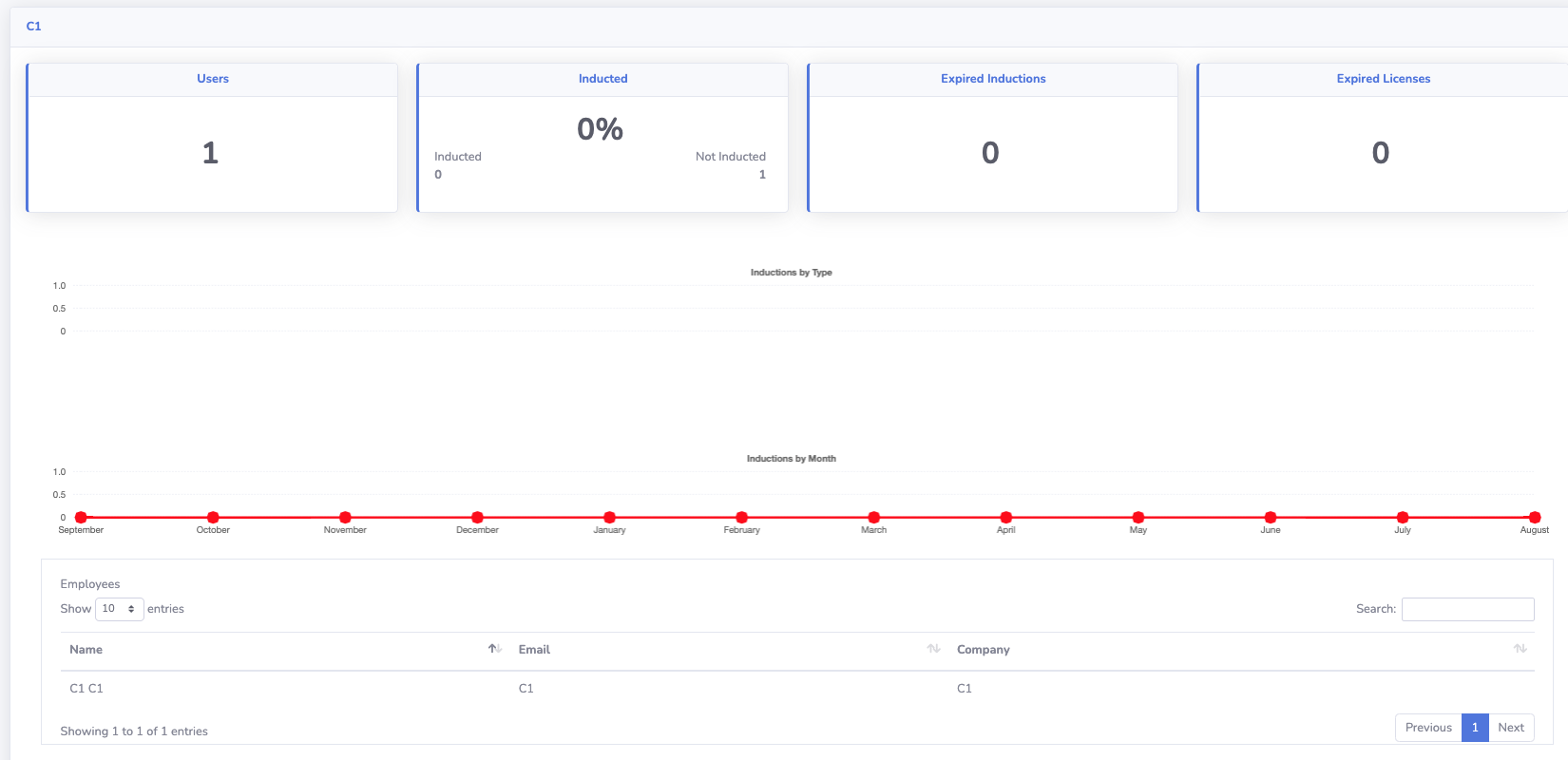Open the Show entries count dropdown
The height and width of the screenshot is (760, 1568).
[x=120, y=609]
